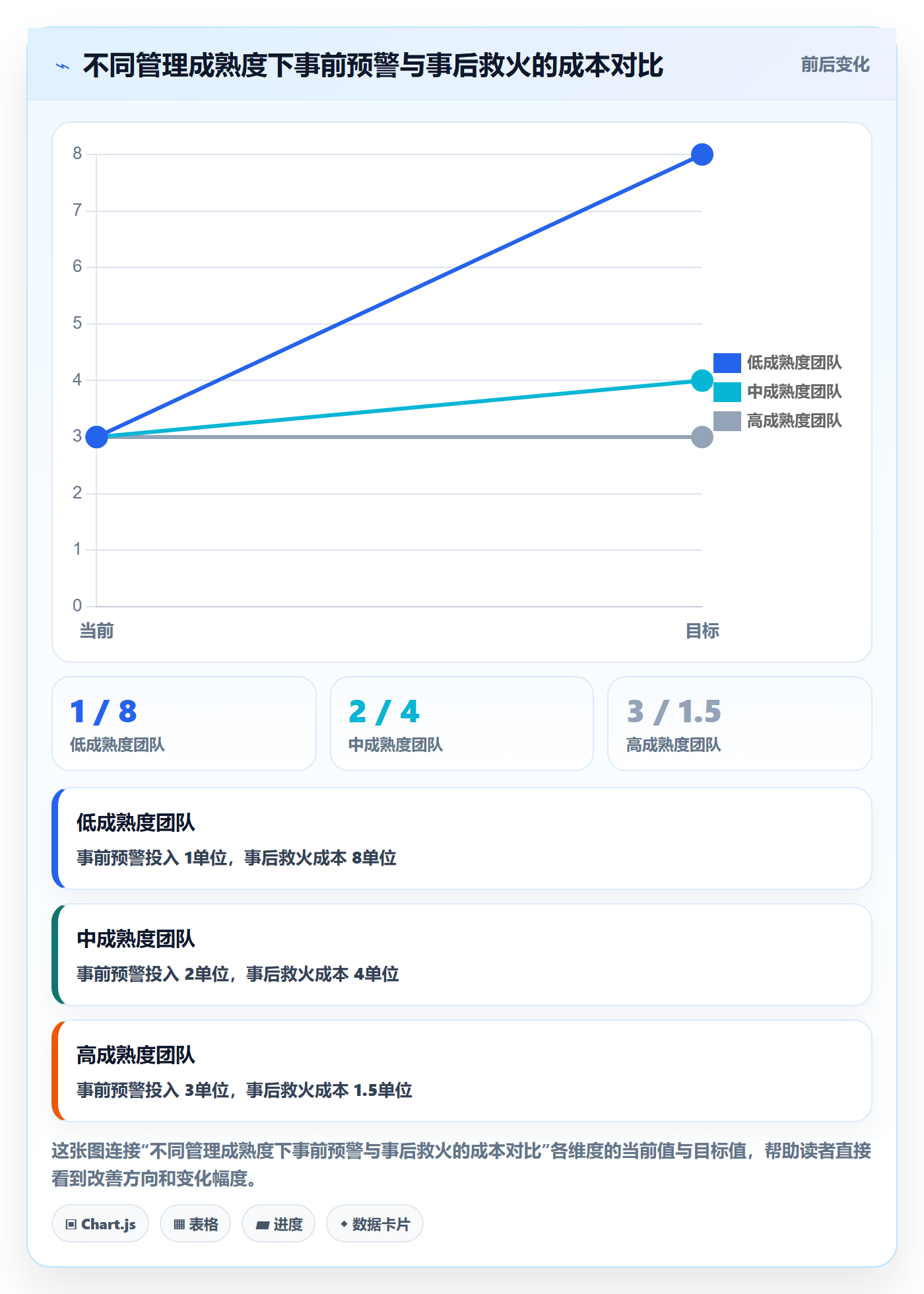Click the blue legend color box
924x1294 pixels.
727,363
